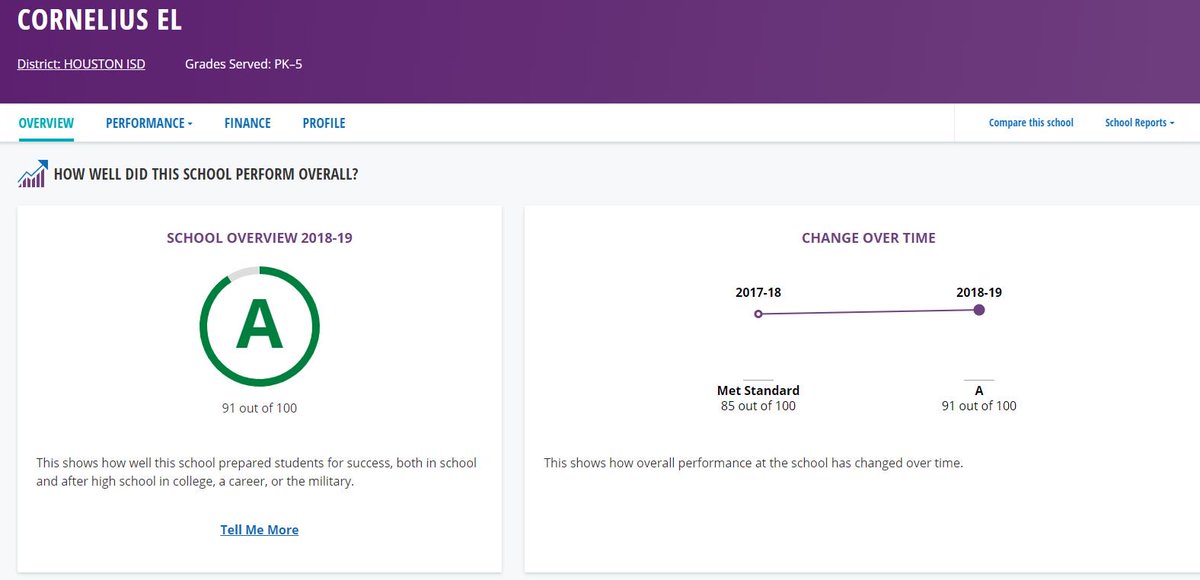Click the rising bar chart icon
This screenshot has height=580, width=1200.
(32, 174)
